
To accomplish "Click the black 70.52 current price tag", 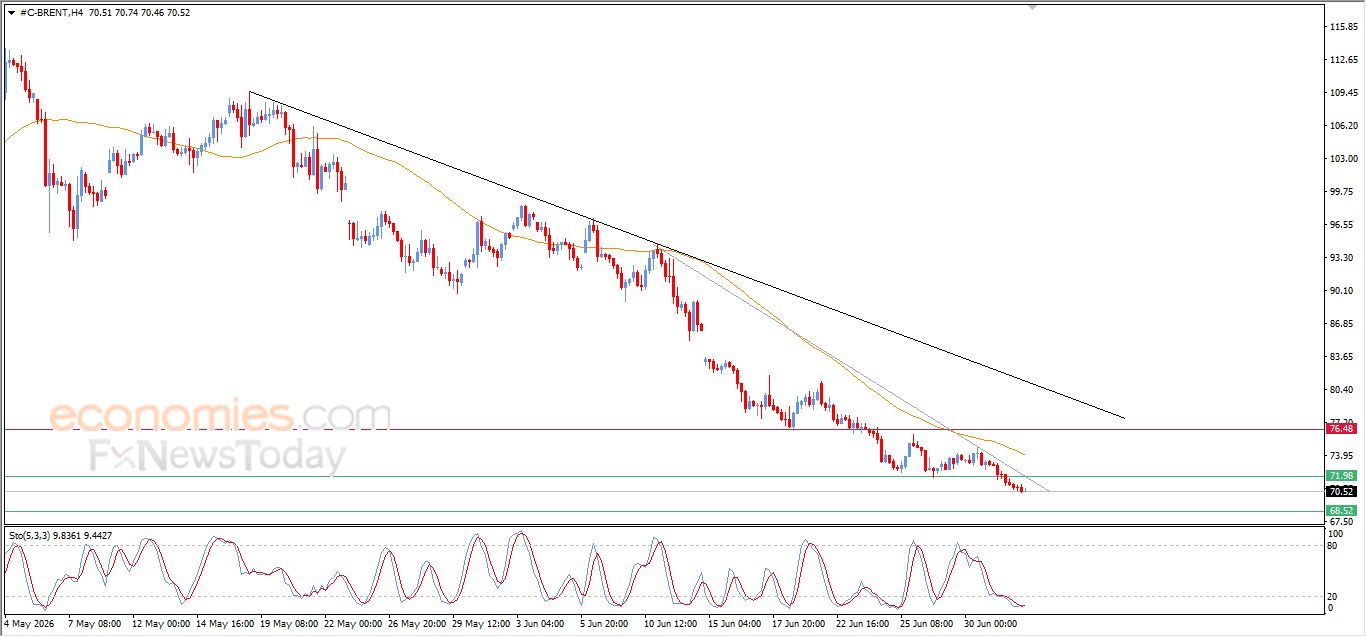I will coord(1340,491).
